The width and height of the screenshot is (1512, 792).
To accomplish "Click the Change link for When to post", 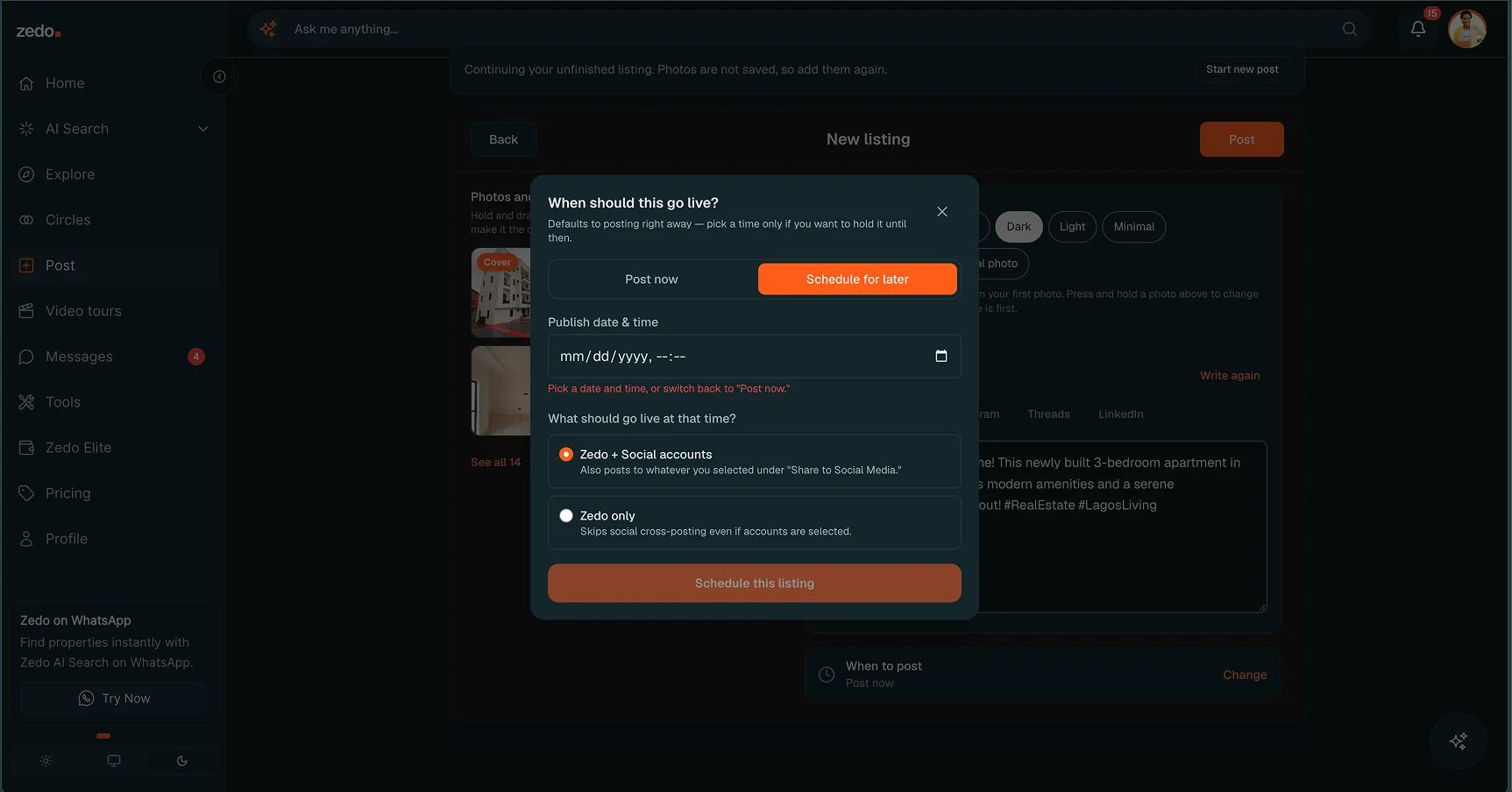I will pyautogui.click(x=1245, y=675).
